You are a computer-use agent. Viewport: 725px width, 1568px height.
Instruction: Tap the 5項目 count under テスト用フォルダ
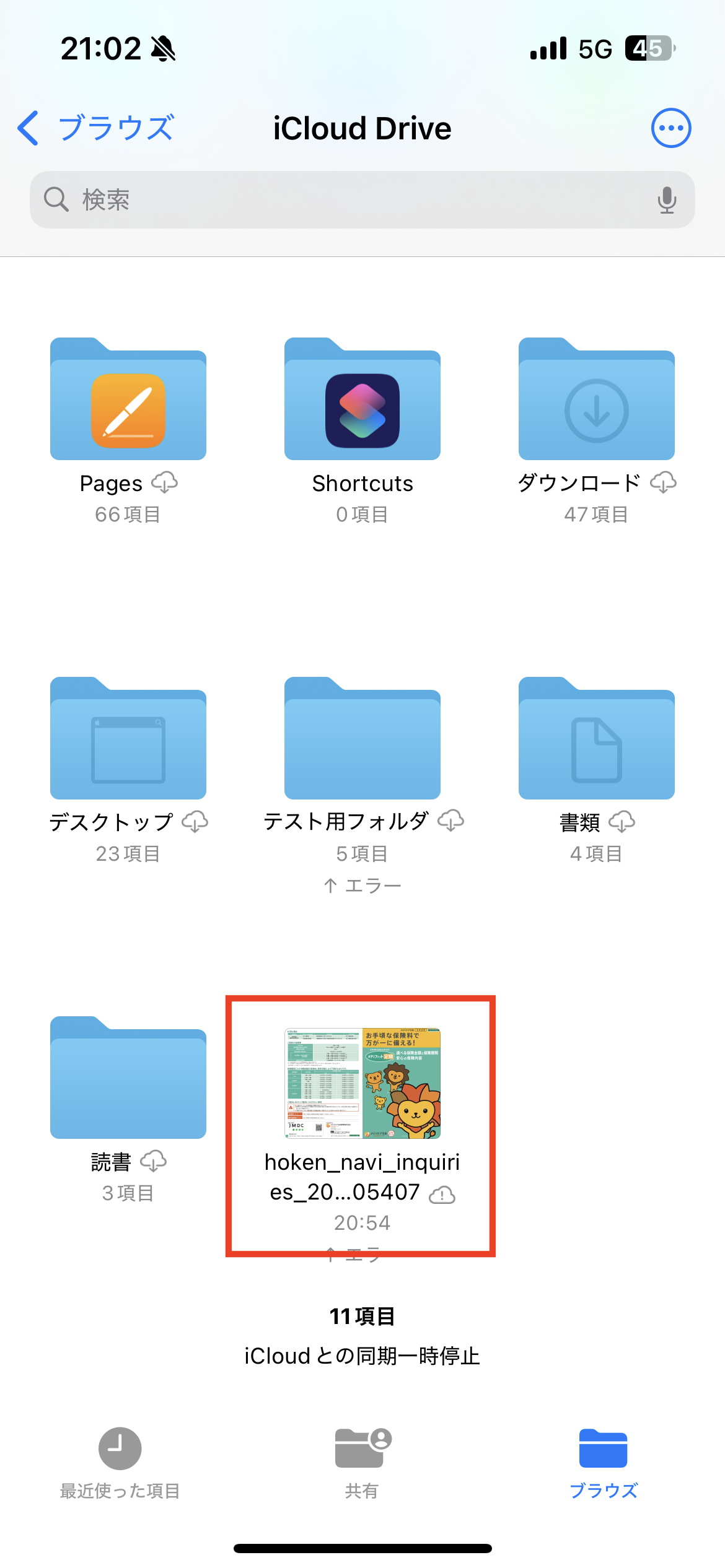click(x=362, y=853)
